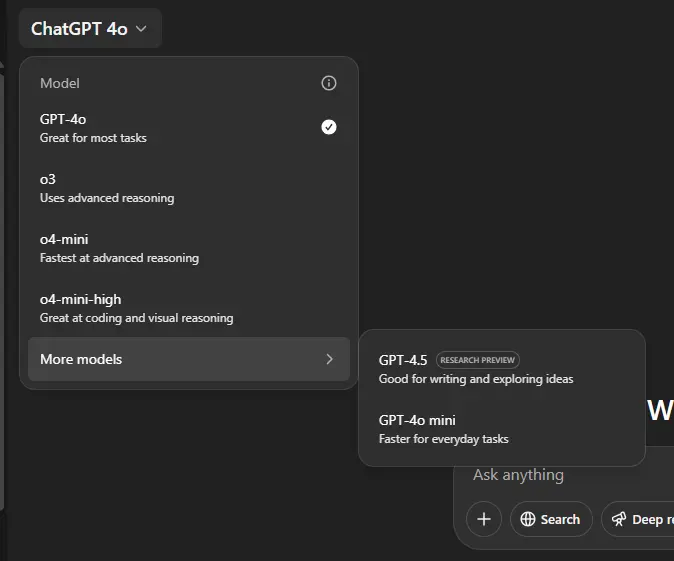Open the plus attachment button
This screenshot has height=561, width=674.
(x=484, y=519)
